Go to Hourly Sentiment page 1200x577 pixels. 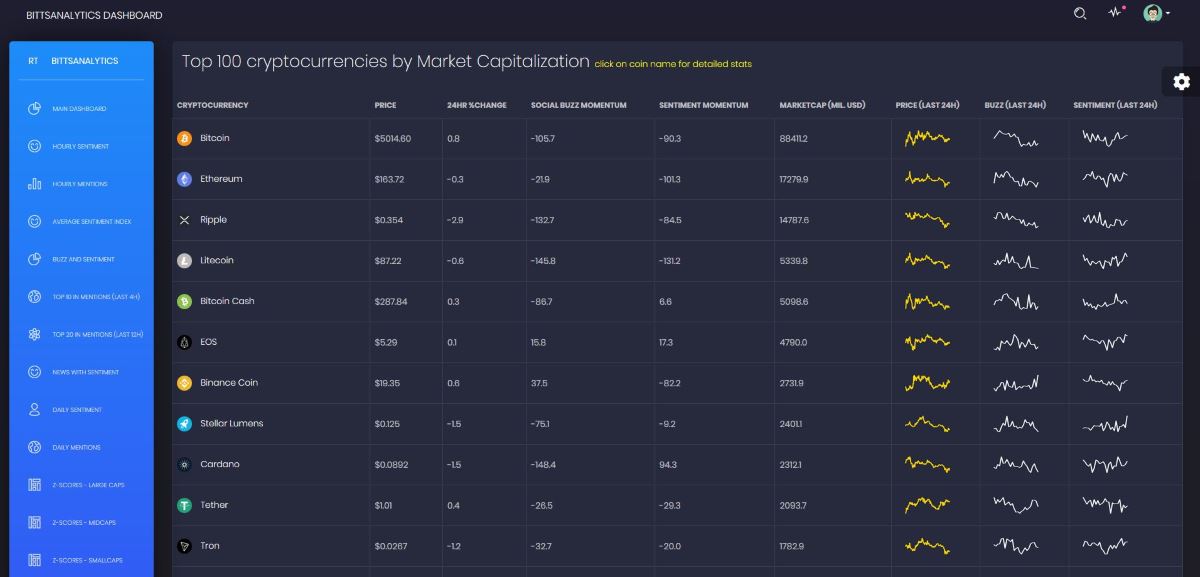[x=81, y=146]
